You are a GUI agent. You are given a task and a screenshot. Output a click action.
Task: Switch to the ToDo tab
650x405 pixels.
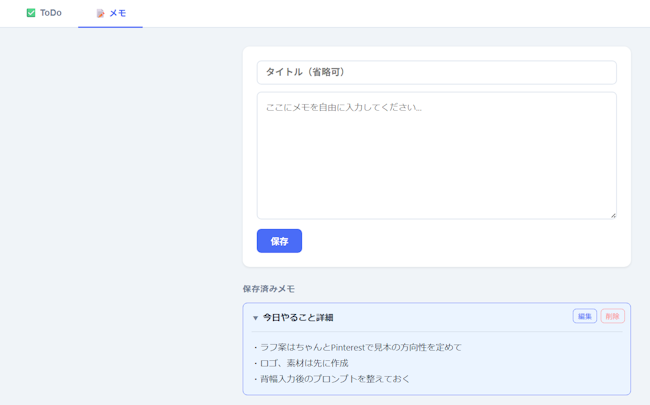tap(44, 13)
